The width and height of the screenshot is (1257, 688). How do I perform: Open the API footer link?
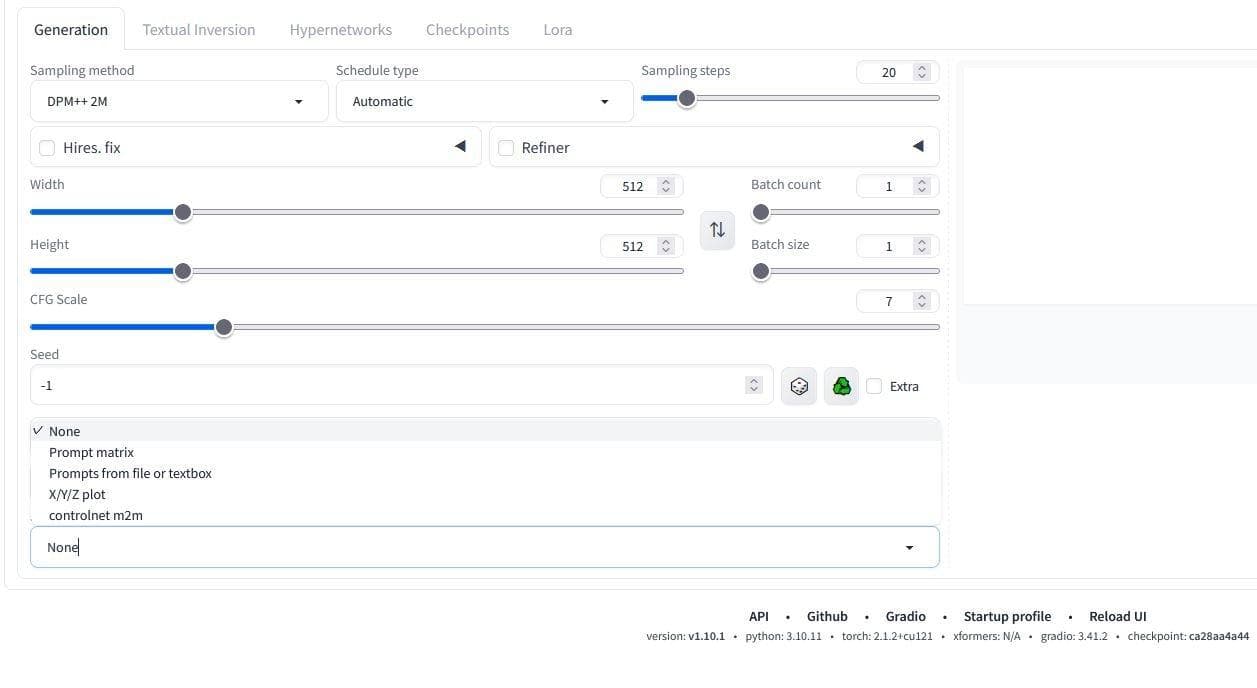pyautogui.click(x=759, y=616)
